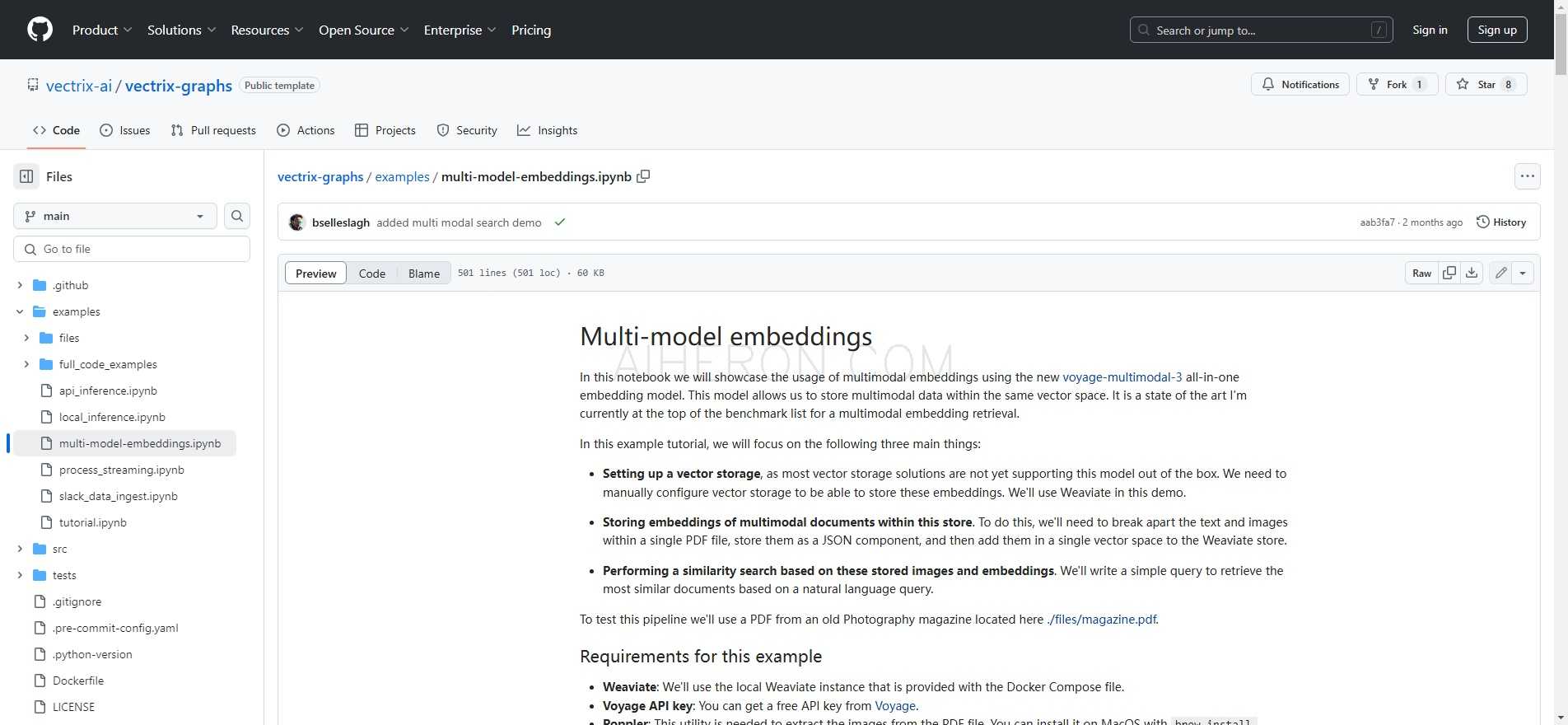Screen dimensions: 1568x725
Task: Open the more file actions menu
Action: pos(1528,176)
